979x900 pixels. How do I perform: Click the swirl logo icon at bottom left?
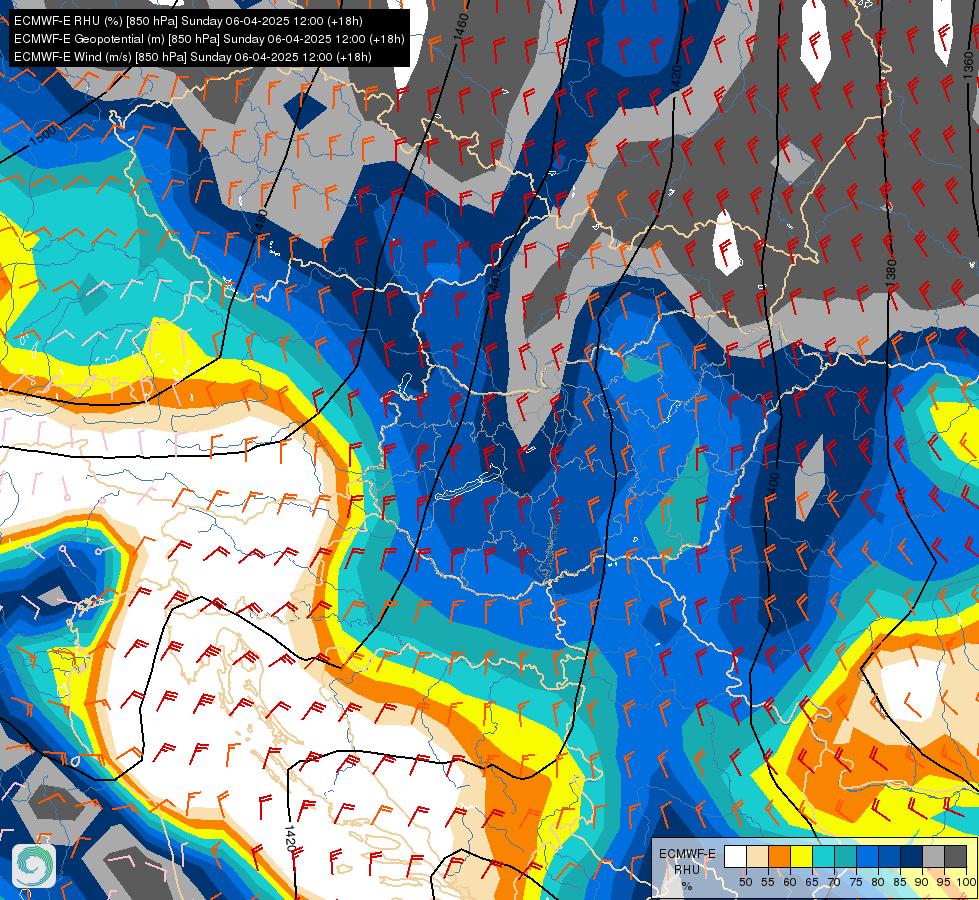pos(34,866)
